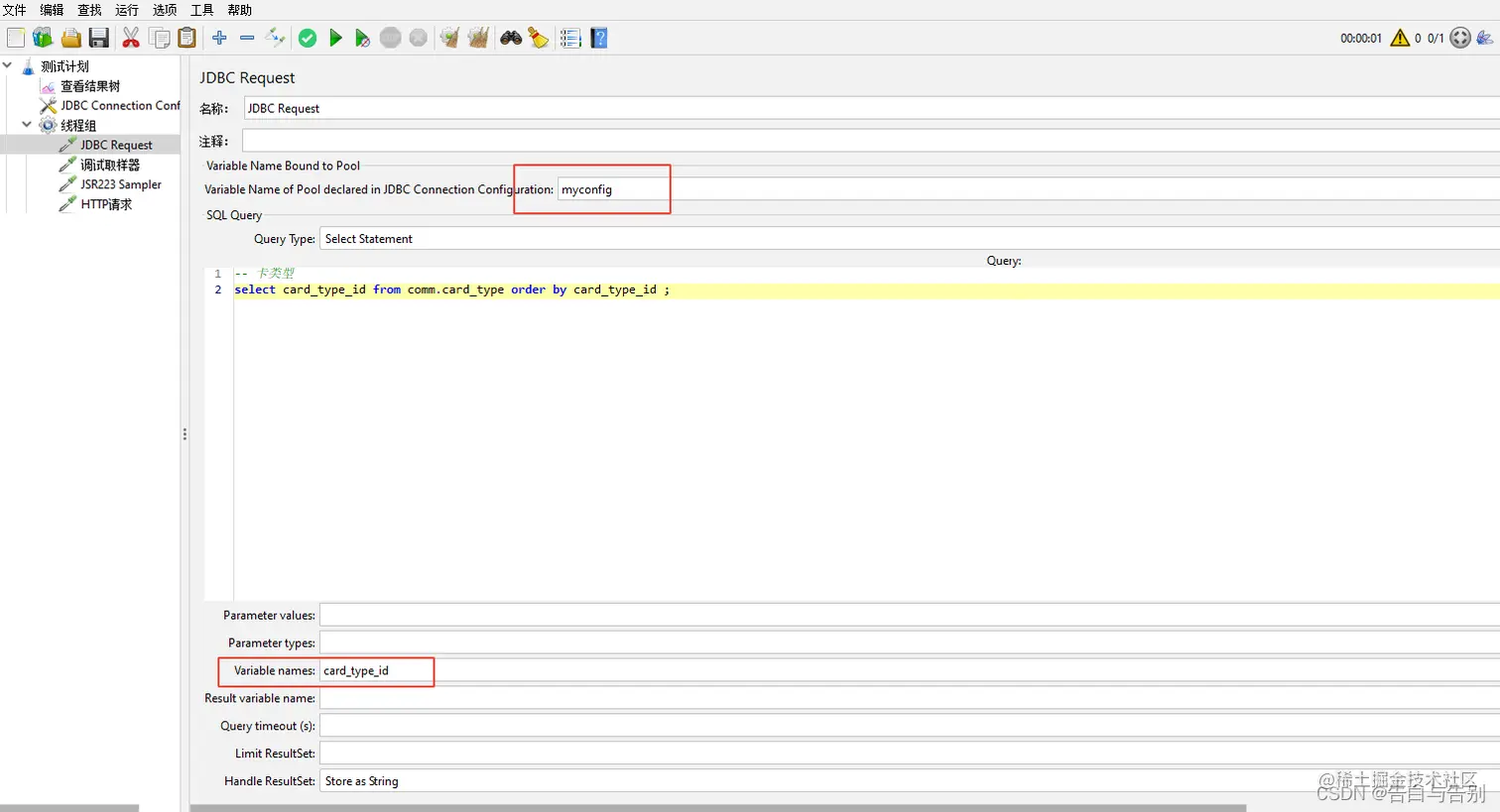Create a new test plan

point(16,38)
